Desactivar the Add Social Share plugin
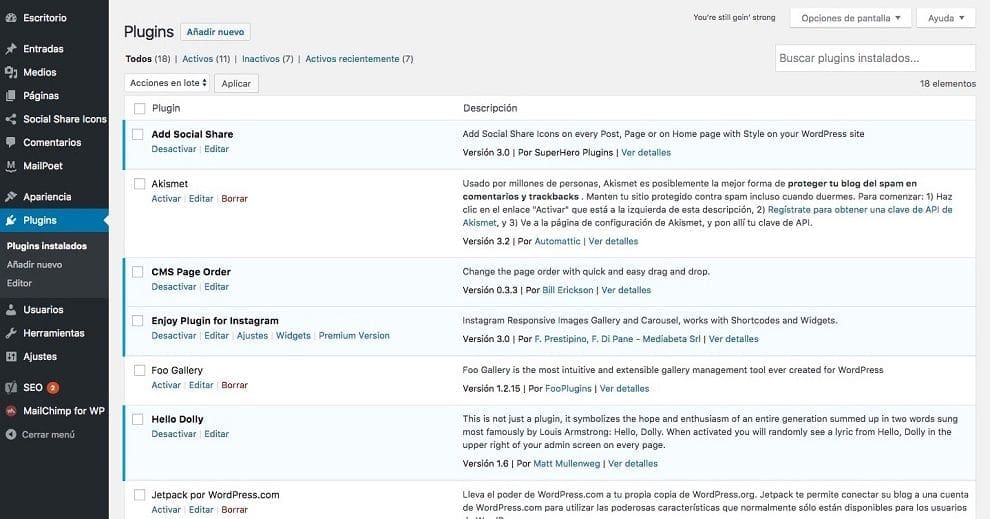Screen dimensions: 990x519 tap(174, 149)
